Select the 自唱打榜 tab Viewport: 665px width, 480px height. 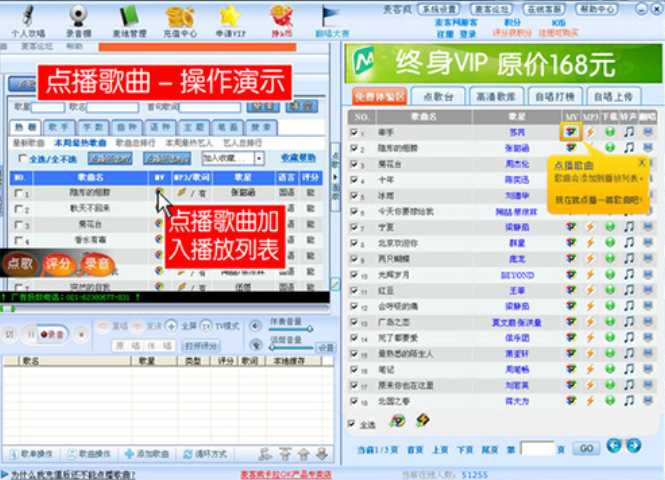pyautogui.click(x=556, y=97)
